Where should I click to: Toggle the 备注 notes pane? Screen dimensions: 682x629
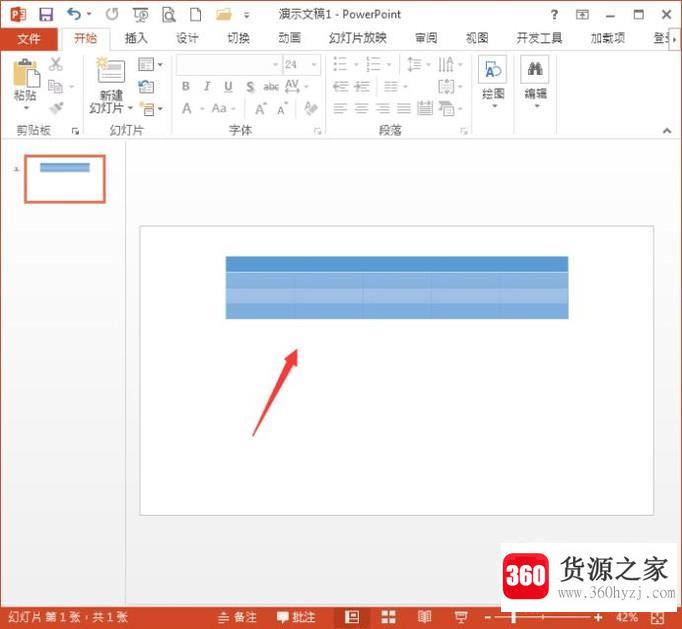[237, 617]
